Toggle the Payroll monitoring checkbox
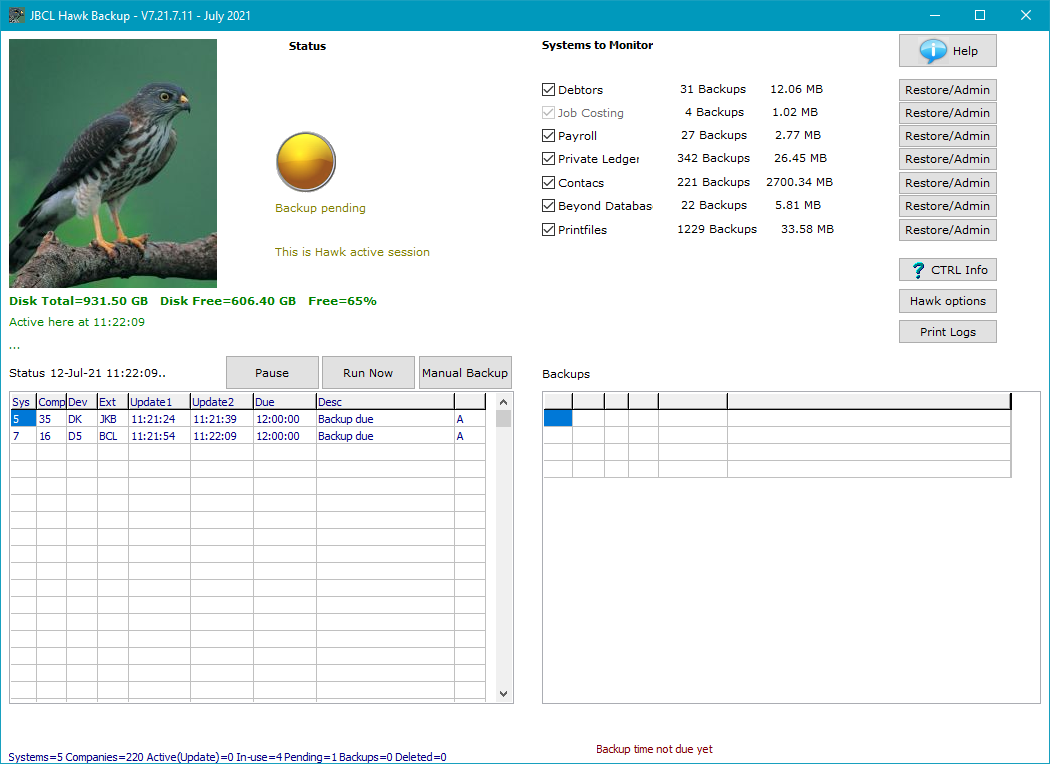Screen dimensions: 1050x764 pos(548,136)
